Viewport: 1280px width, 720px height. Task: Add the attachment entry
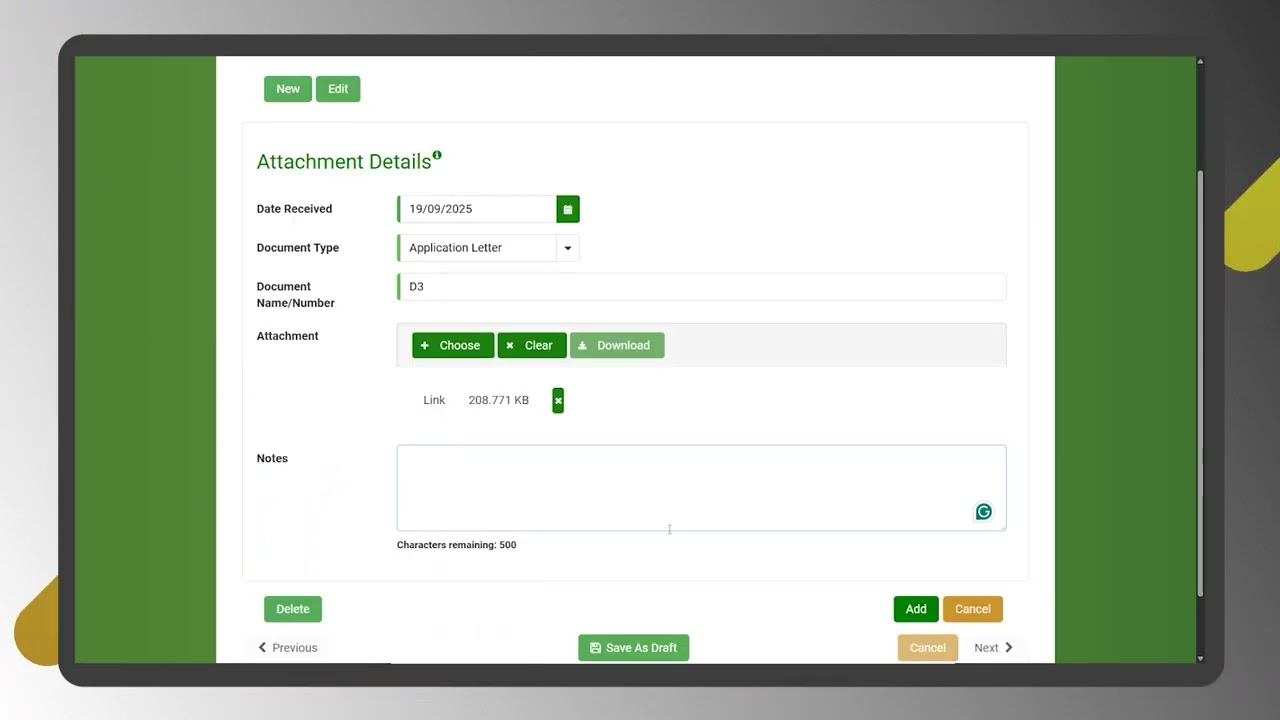pyautogui.click(x=916, y=609)
